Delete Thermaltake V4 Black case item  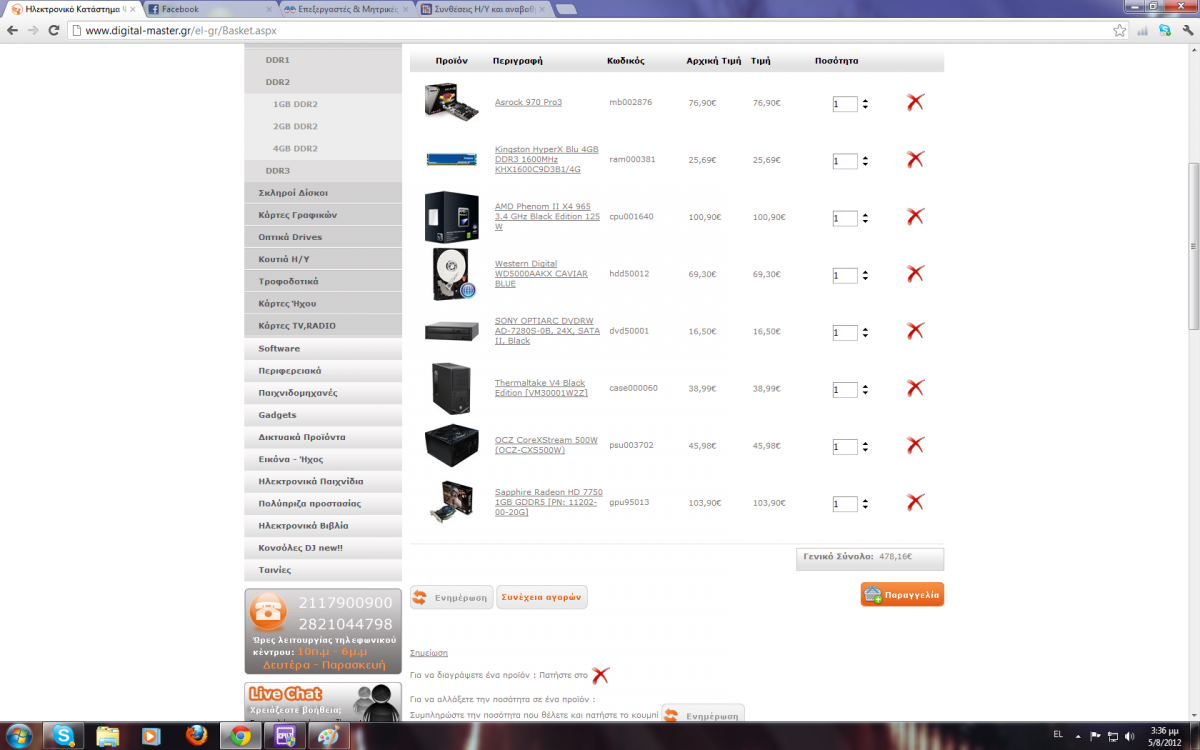[x=915, y=387]
